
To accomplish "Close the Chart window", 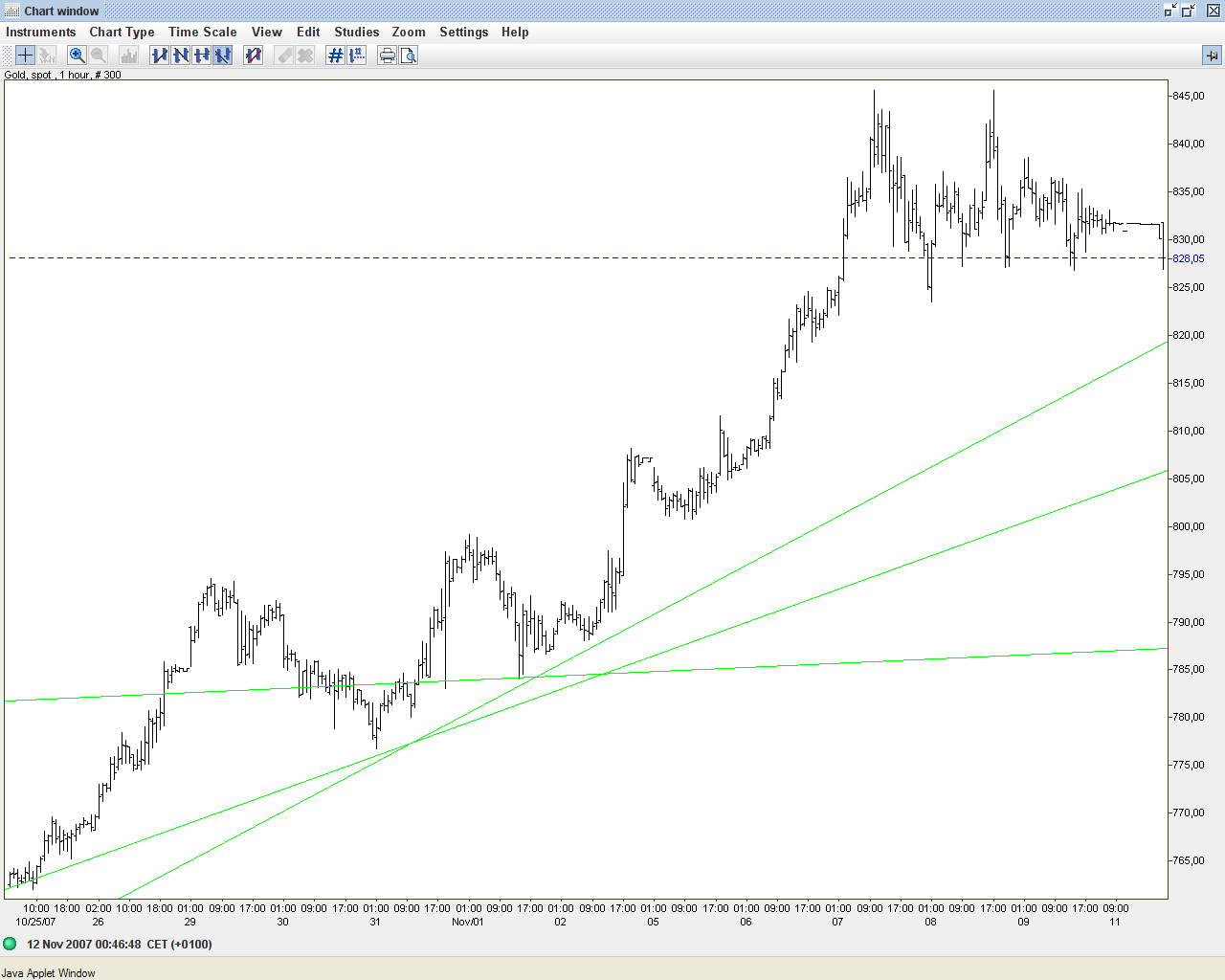I will click(x=1213, y=11).
